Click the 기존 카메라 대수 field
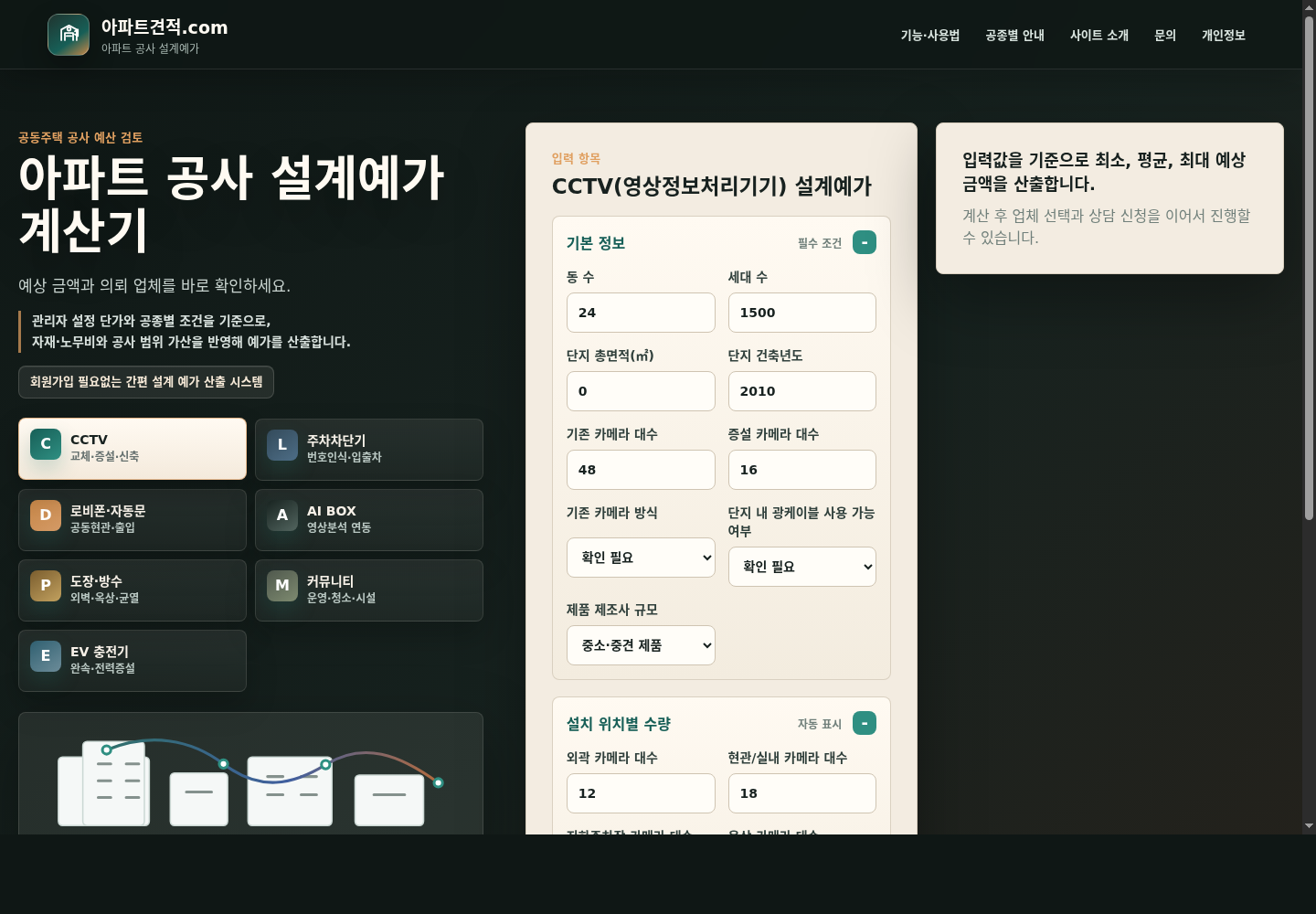Viewport: 1316px width, 914px height. pyautogui.click(x=641, y=470)
